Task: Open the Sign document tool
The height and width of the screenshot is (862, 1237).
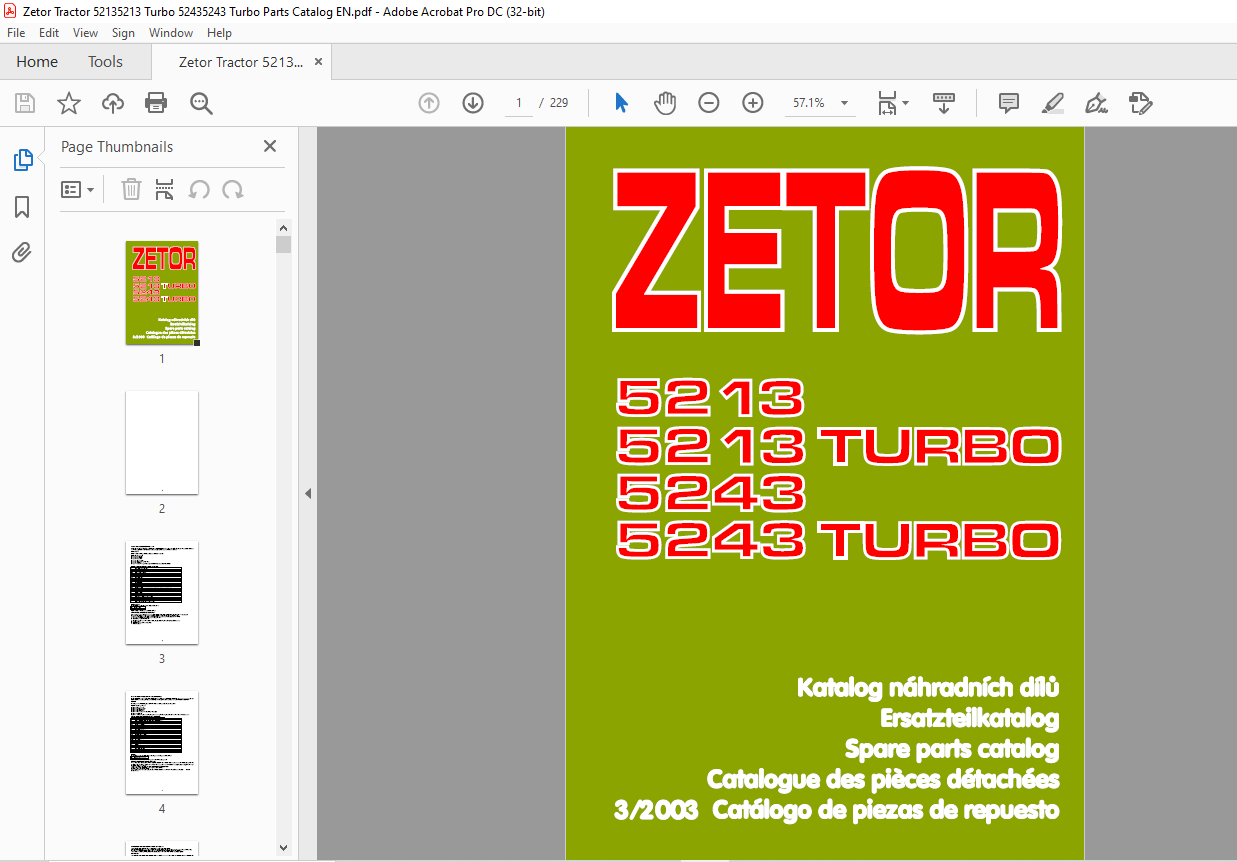Action: 1096,103
